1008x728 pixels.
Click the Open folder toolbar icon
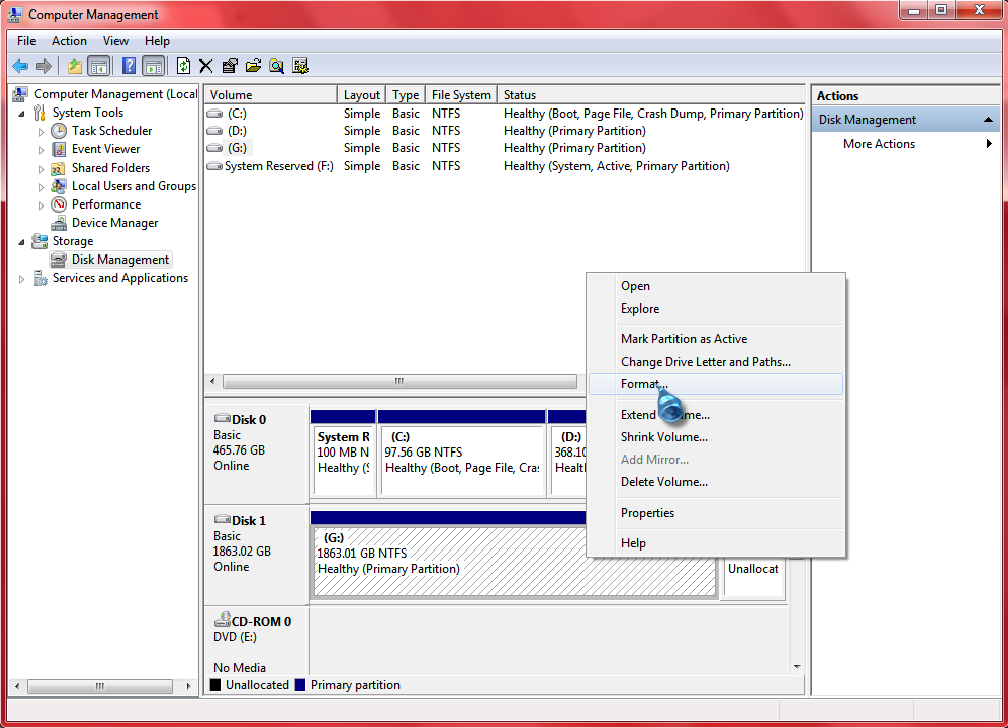tap(253, 66)
